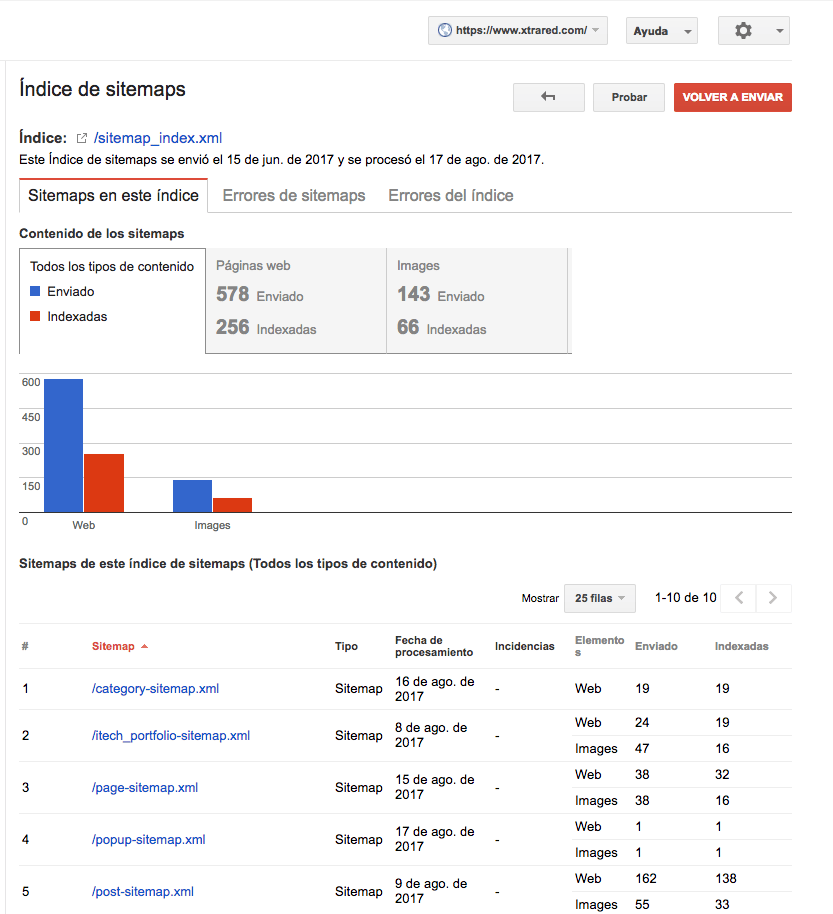Open /page-sitemap.xml link
This screenshot has height=914, width=833.
145,788
